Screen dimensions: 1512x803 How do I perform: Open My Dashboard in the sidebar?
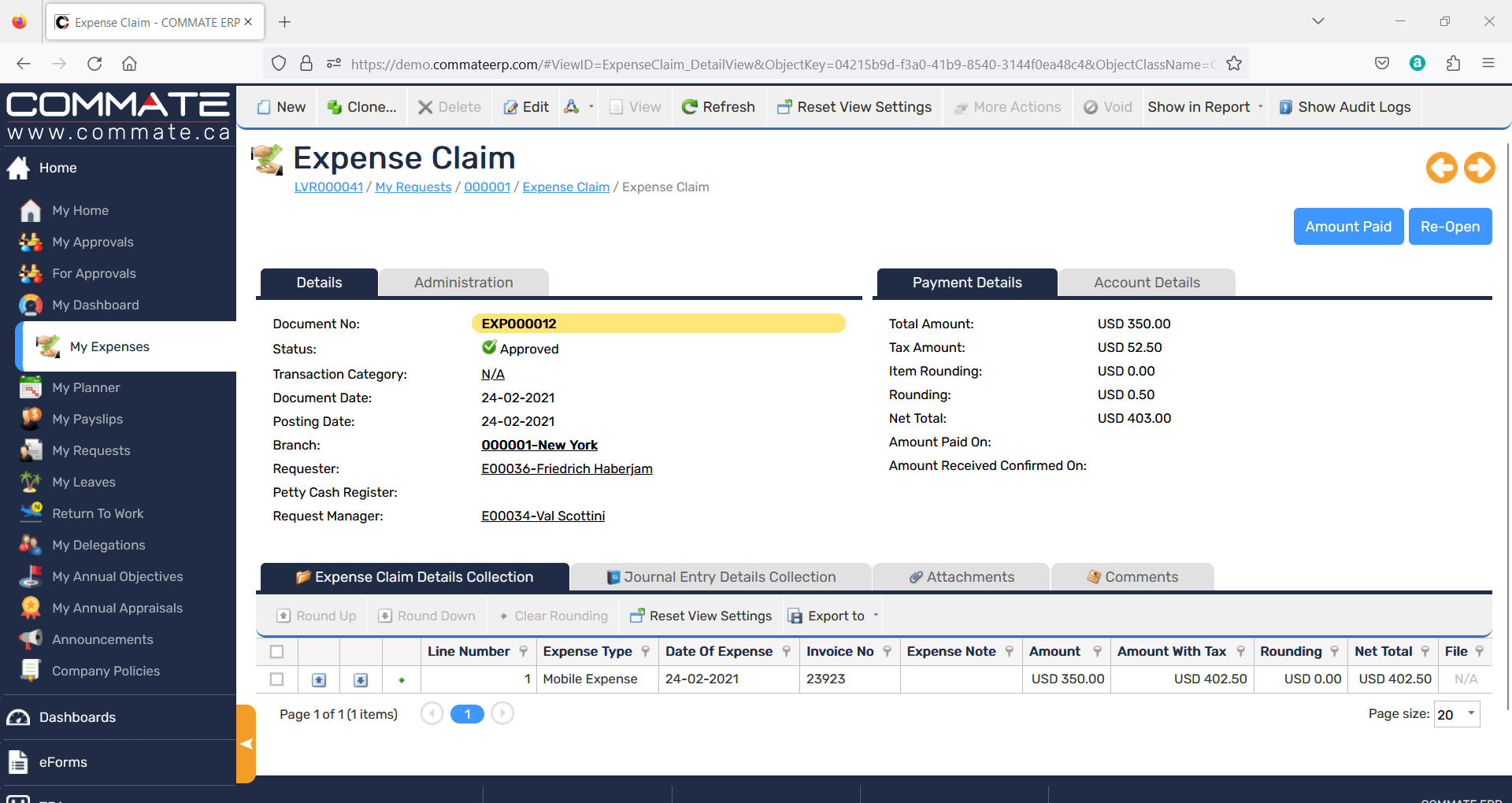tap(95, 305)
